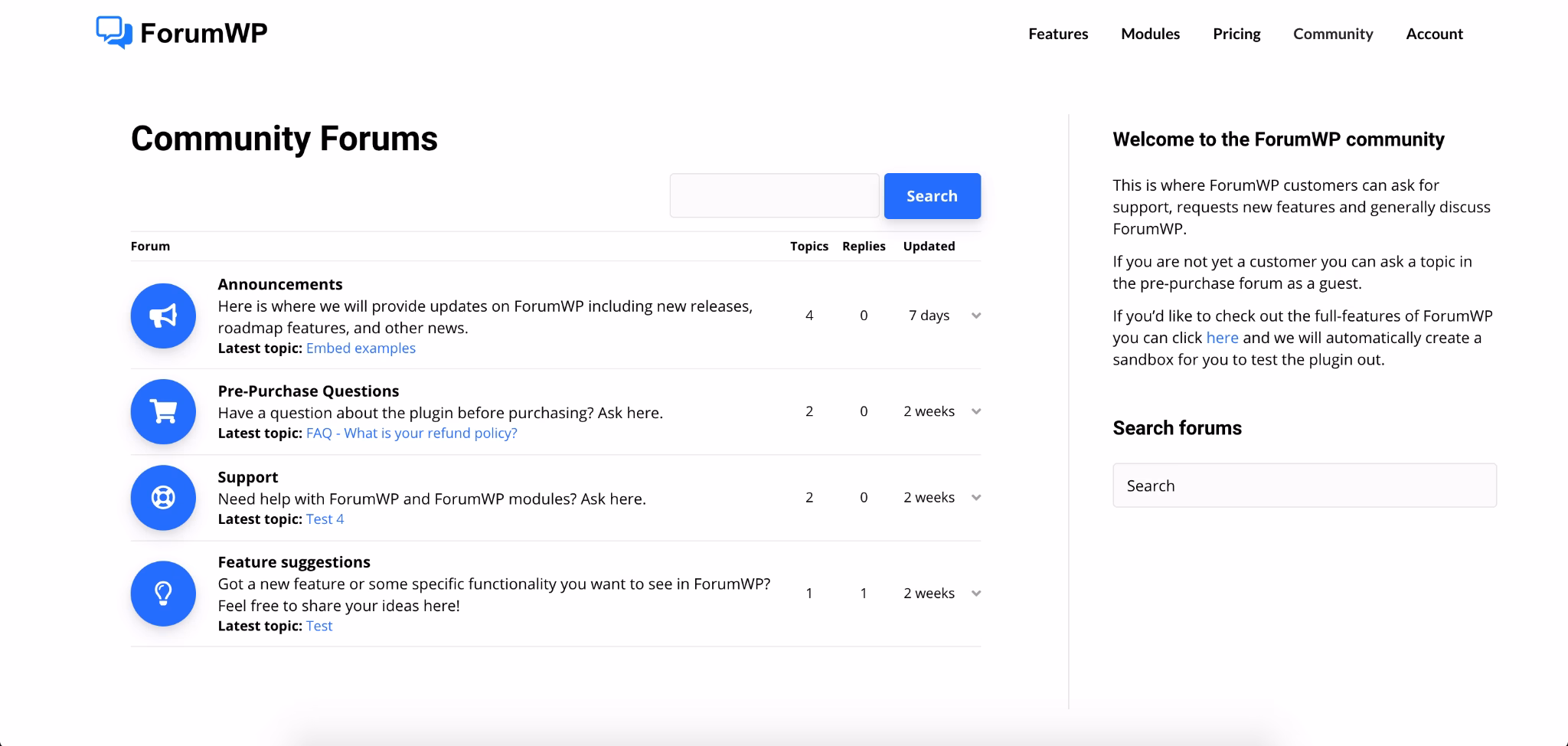The image size is (1568, 746).
Task: Open the Support life-ring icon
Action: pos(162,497)
